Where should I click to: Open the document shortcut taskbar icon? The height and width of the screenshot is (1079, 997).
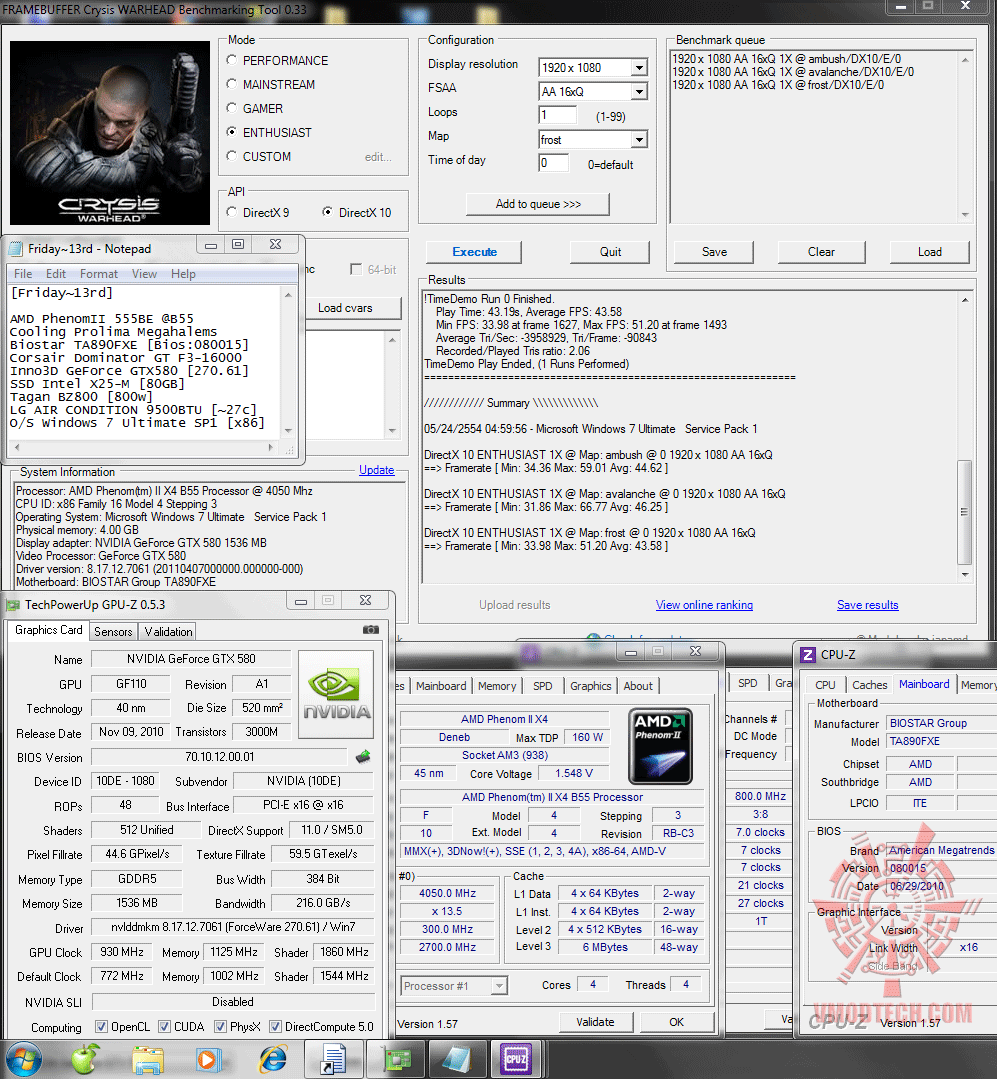[x=334, y=1059]
